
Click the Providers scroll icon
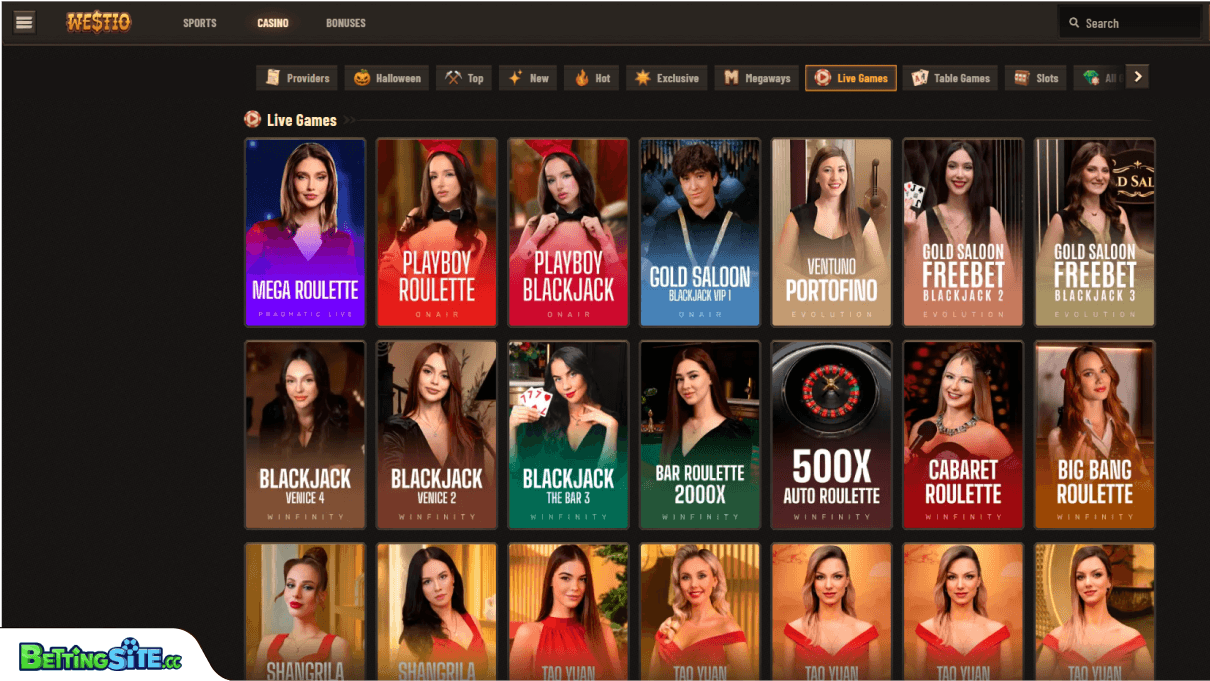pyautogui.click(x=272, y=78)
